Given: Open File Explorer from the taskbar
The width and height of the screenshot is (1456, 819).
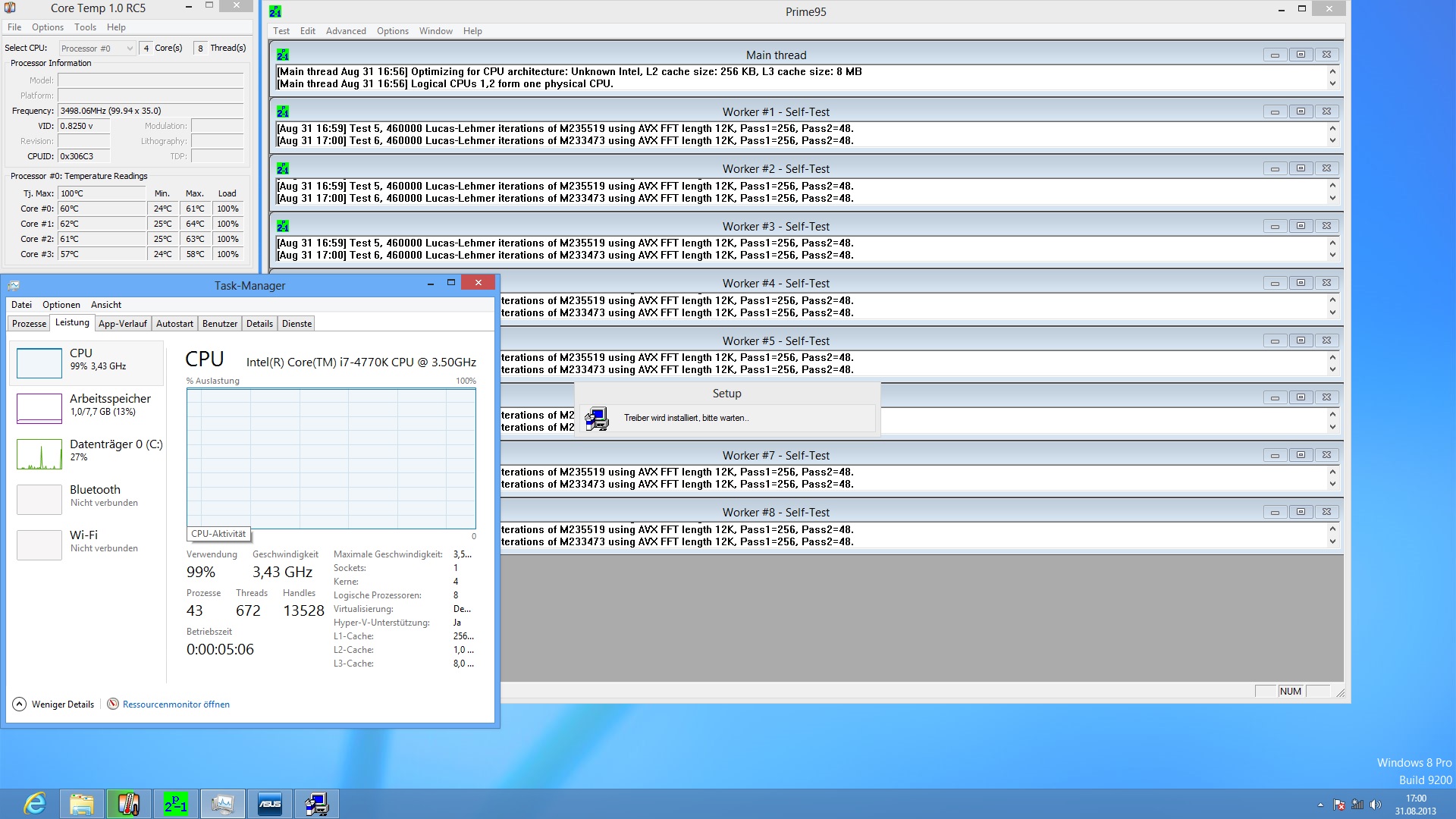Looking at the screenshot, I should tap(82, 804).
